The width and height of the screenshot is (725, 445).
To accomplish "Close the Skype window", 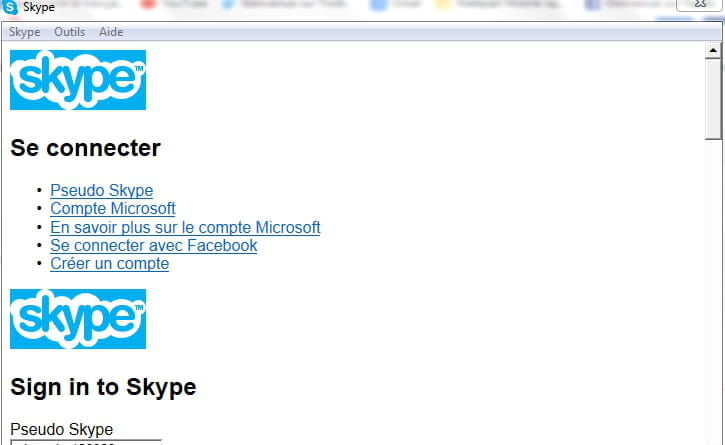I will point(700,5).
